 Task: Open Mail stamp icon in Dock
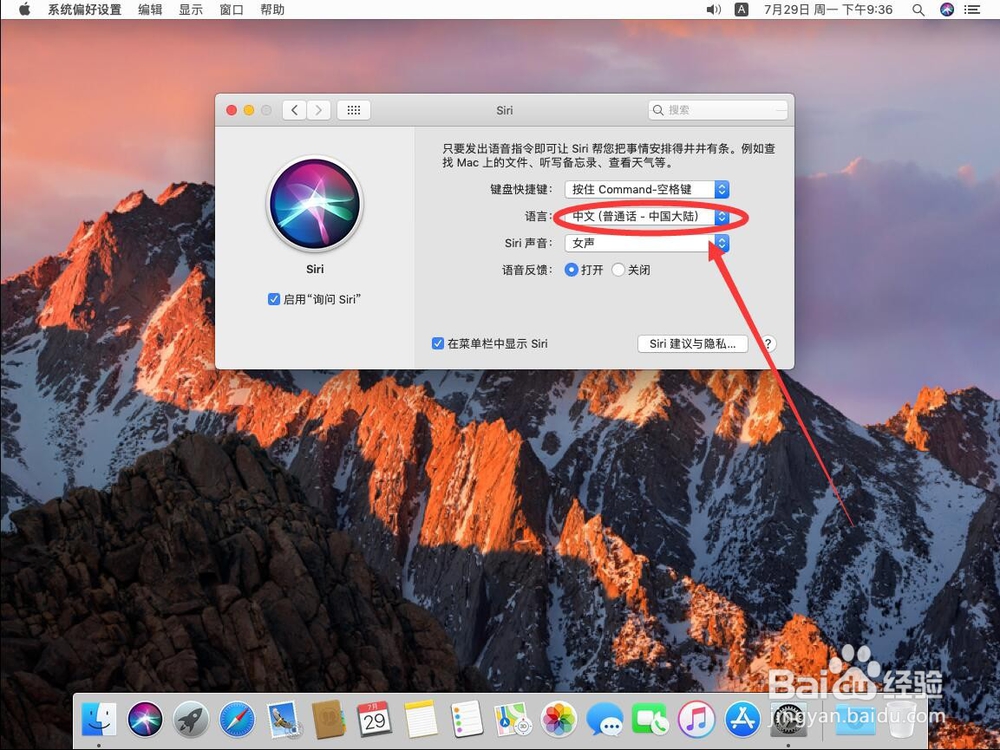pyautogui.click(x=283, y=719)
